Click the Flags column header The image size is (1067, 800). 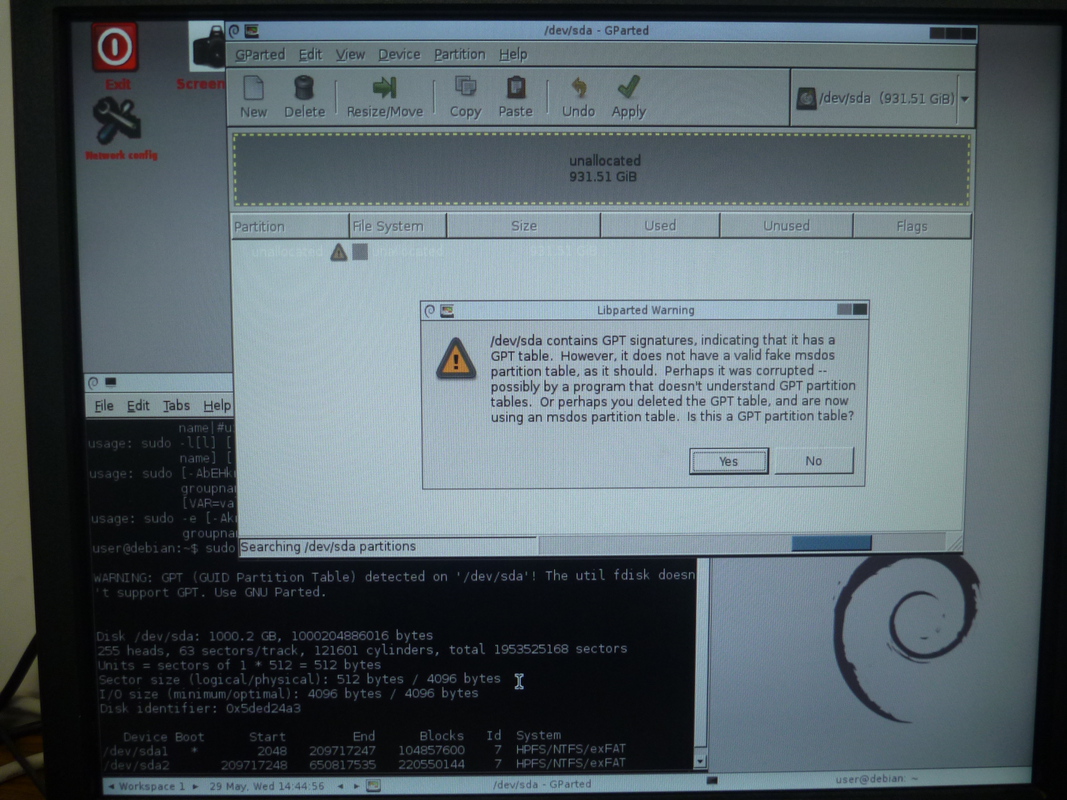(x=912, y=226)
